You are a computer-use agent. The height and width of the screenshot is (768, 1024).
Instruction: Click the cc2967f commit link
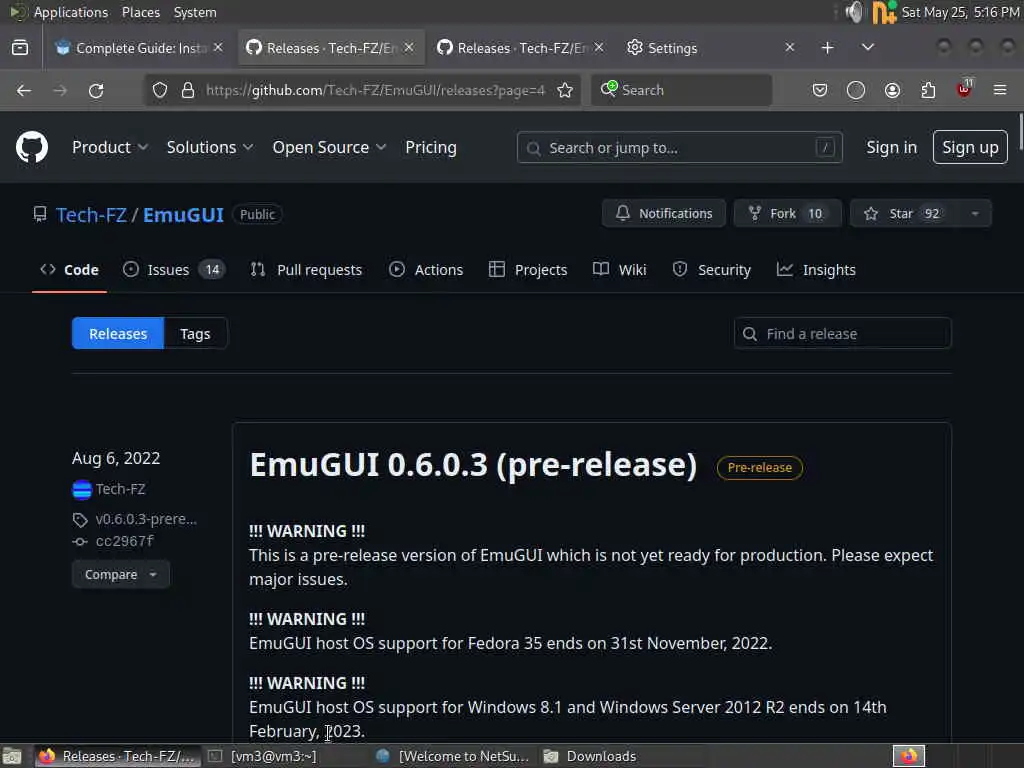click(x=125, y=541)
